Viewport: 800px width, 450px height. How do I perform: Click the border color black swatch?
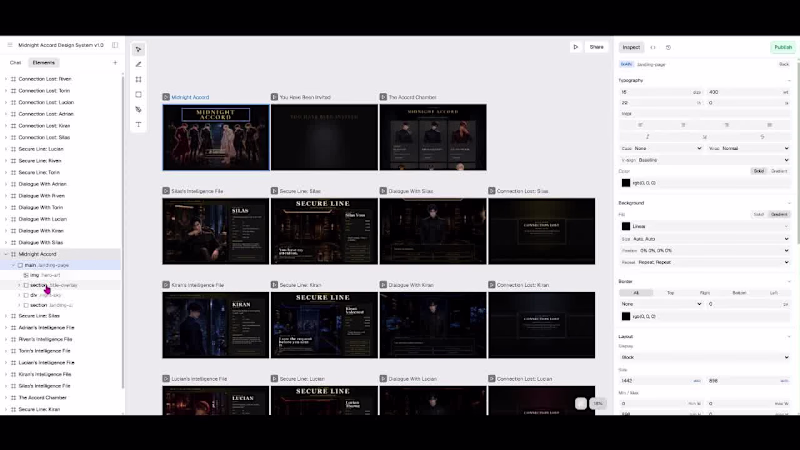[626, 316]
